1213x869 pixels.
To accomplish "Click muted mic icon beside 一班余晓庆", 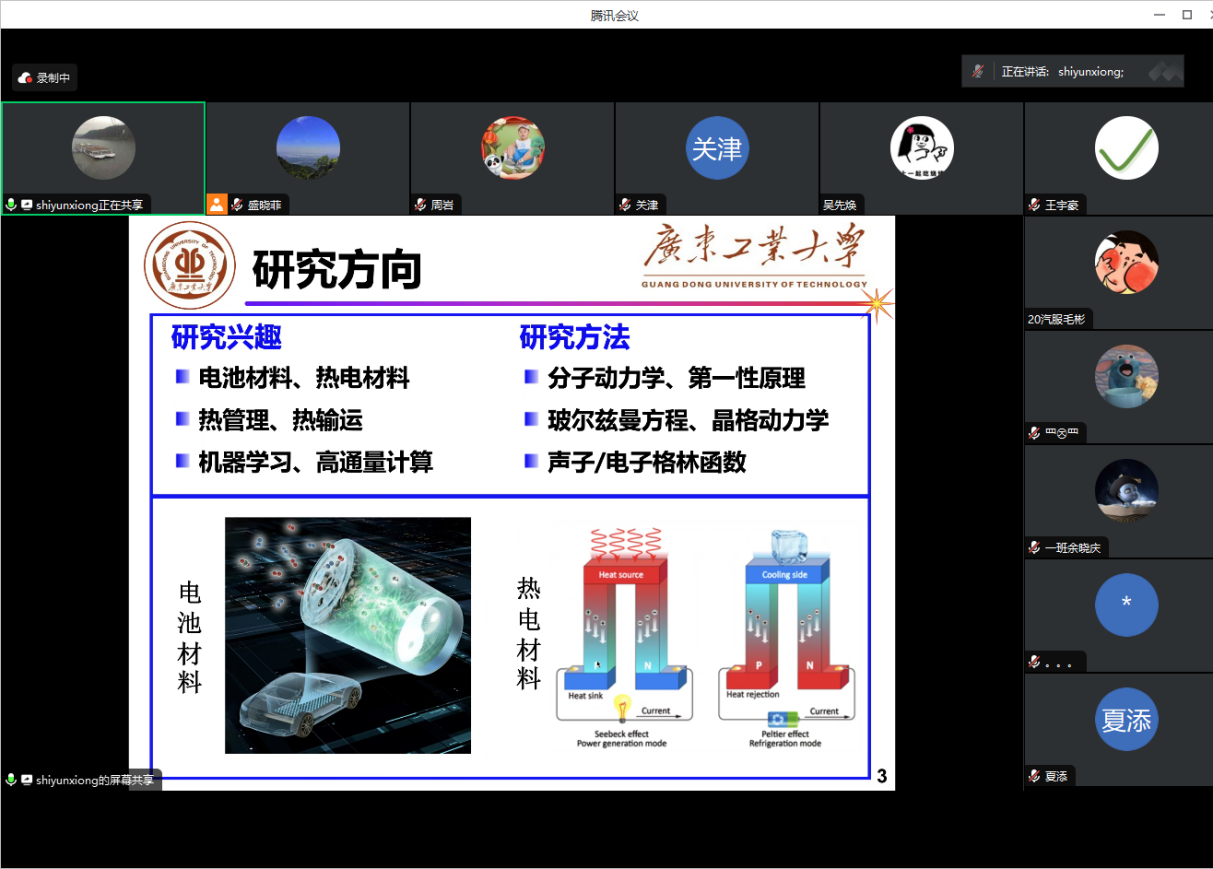I will [1035, 548].
